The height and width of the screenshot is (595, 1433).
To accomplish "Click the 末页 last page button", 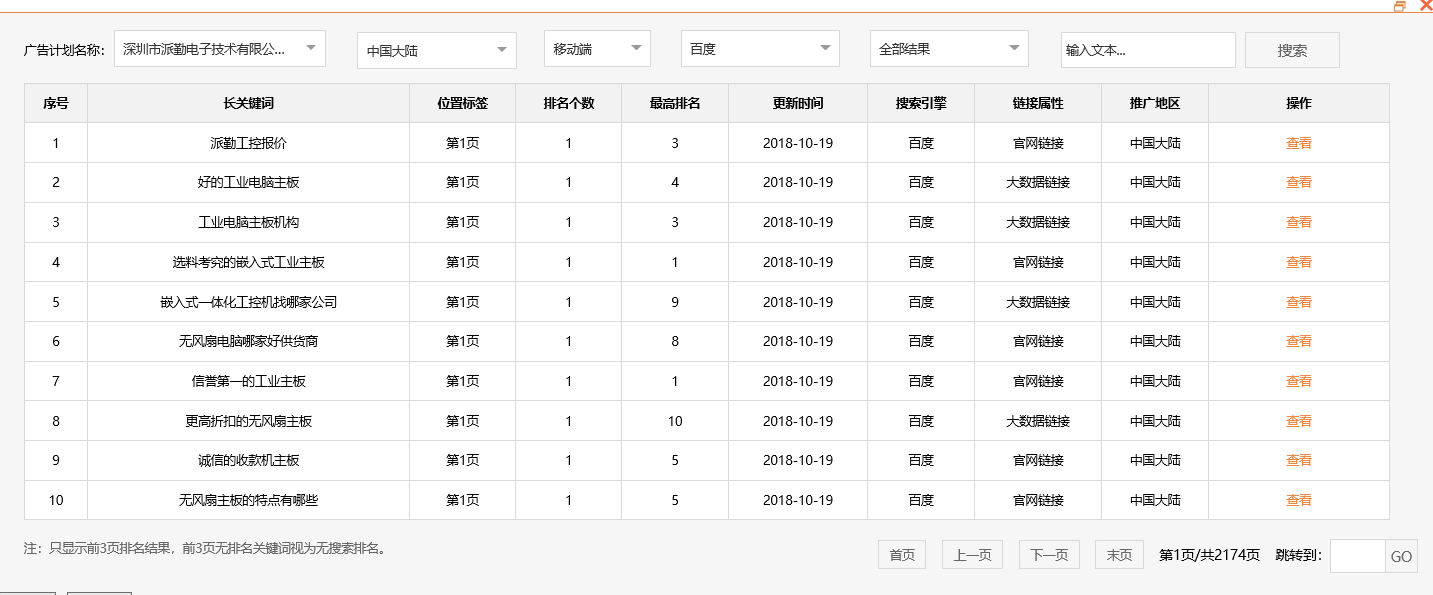I will (1118, 554).
